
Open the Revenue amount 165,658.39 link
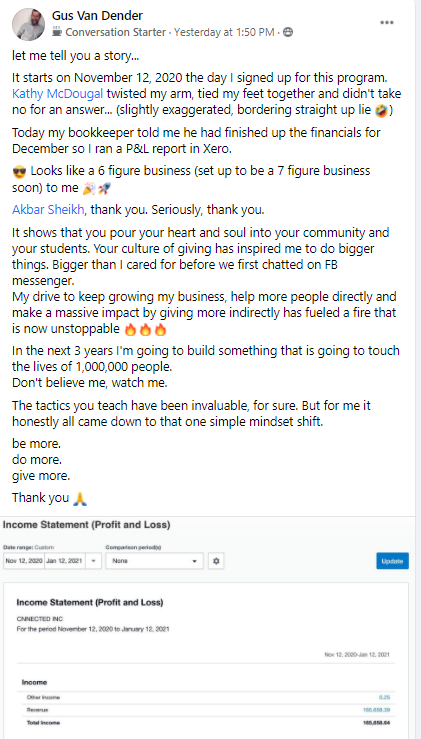pos(376,710)
